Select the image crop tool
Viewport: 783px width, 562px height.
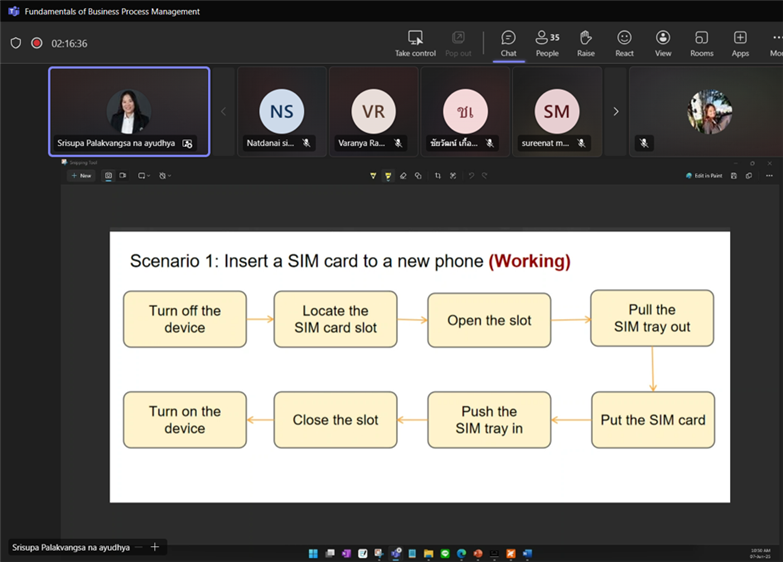437,176
